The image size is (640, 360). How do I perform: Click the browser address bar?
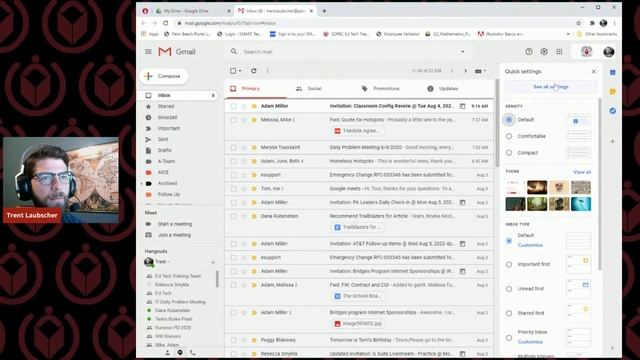pyautogui.click(x=376, y=23)
